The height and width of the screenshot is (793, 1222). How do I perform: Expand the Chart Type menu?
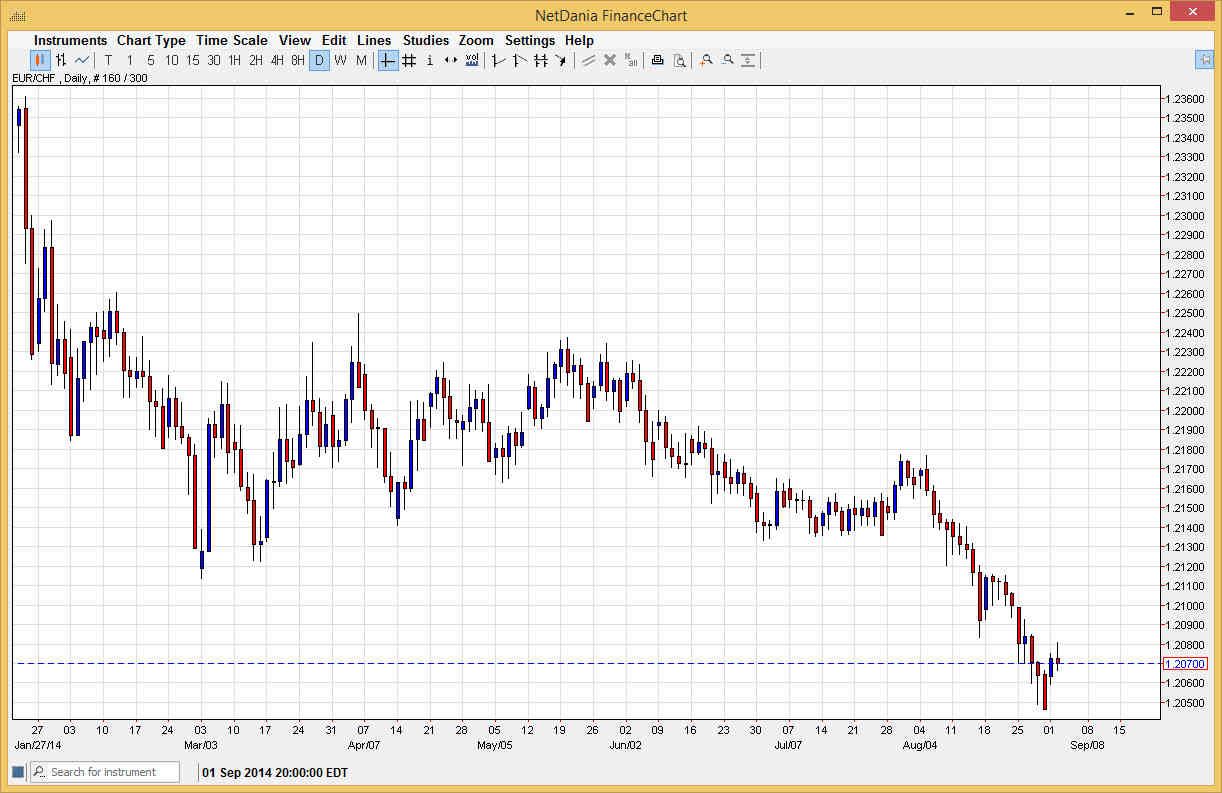tap(151, 41)
